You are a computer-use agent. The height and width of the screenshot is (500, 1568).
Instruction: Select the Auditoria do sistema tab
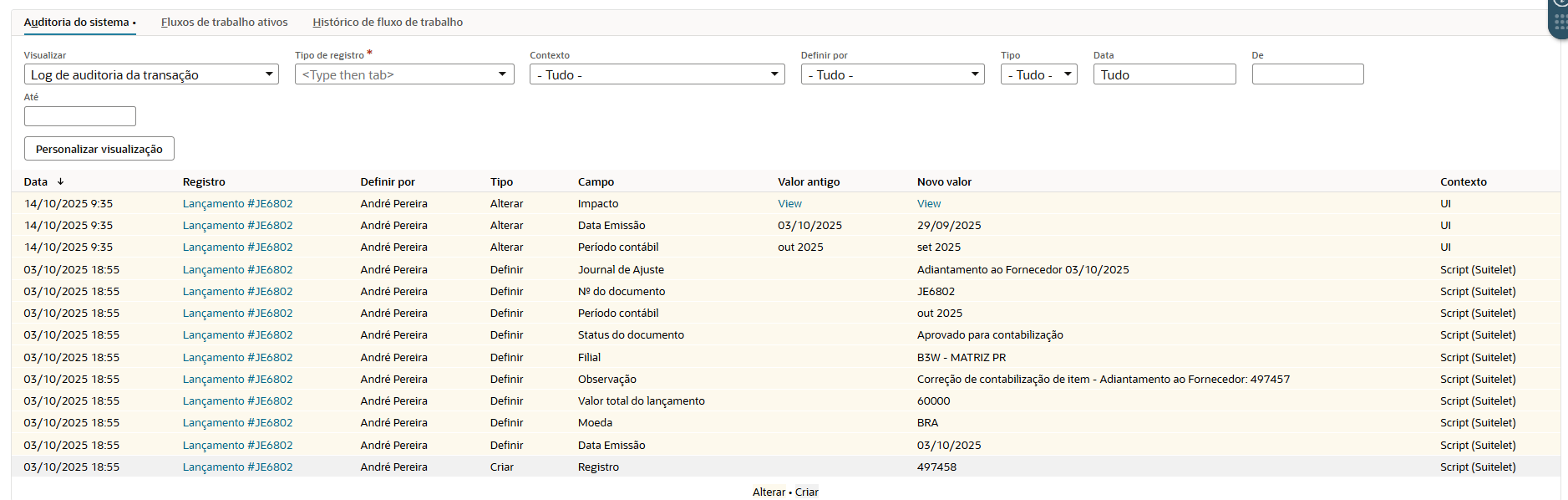(77, 23)
